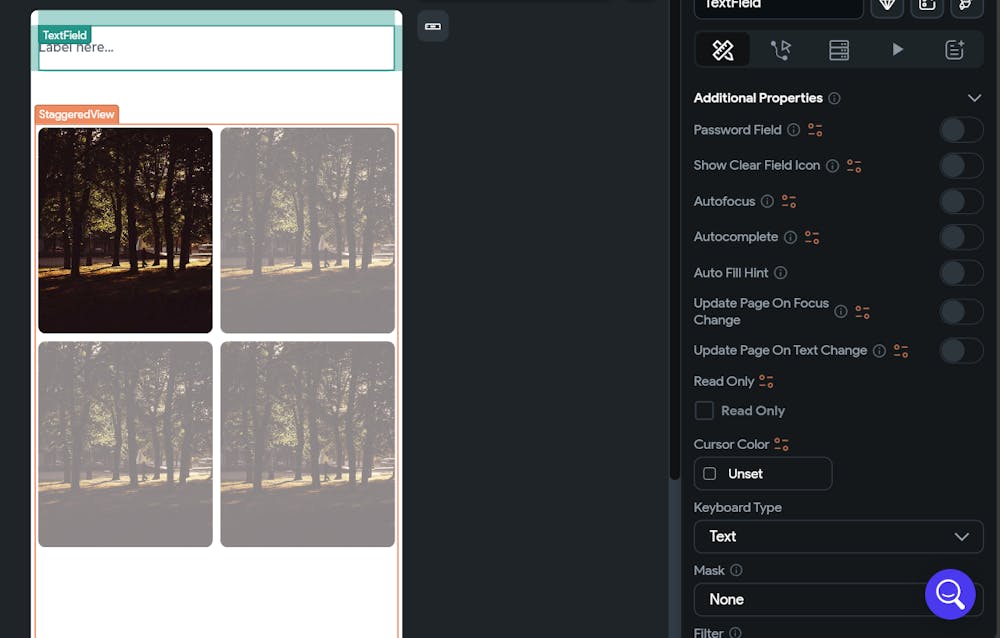This screenshot has width=1000, height=638.
Task: Toggle the Password Field switch
Action: pyautogui.click(x=962, y=130)
